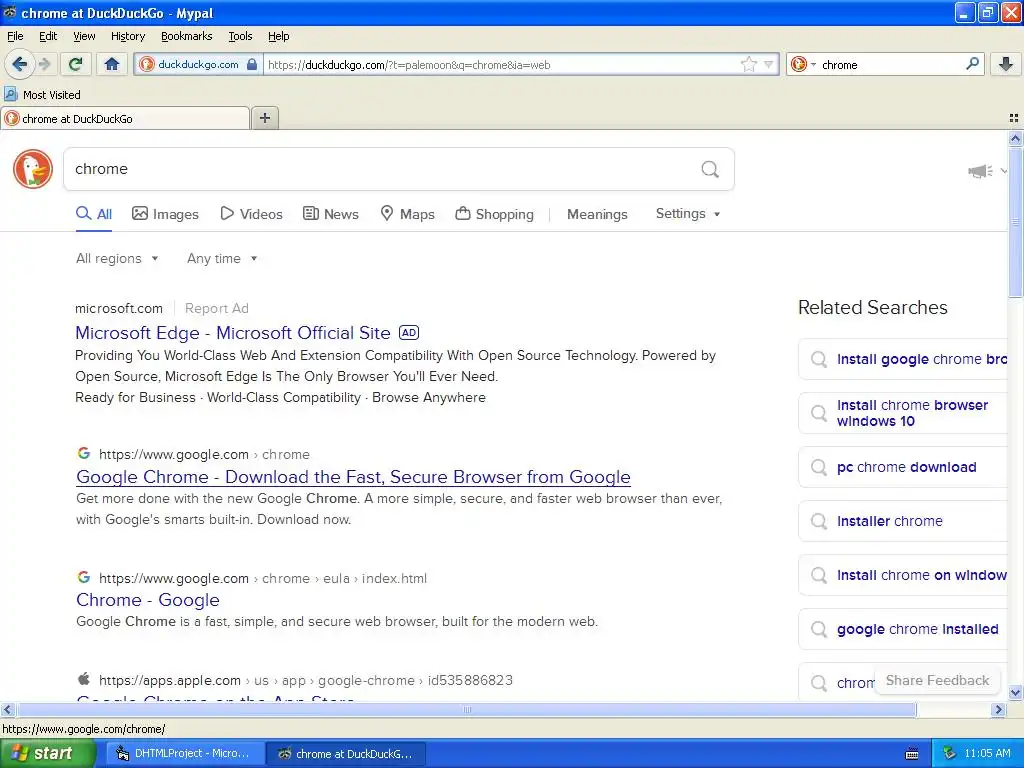Submit search with the page magnifier icon
The image size is (1024, 768).
(x=710, y=169)
